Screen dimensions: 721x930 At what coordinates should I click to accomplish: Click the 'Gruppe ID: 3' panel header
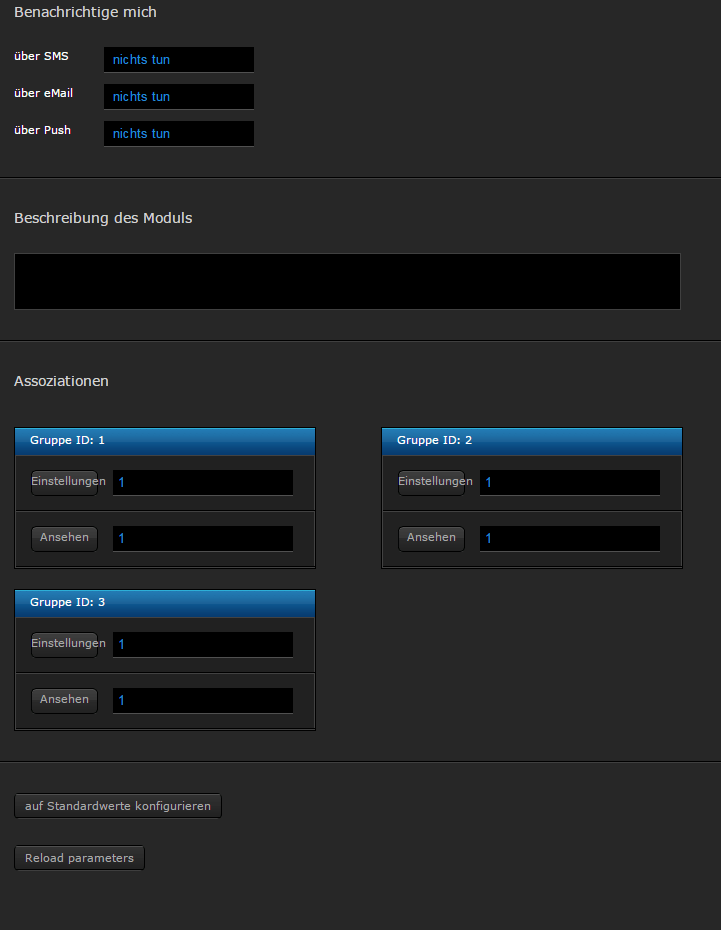[165, 603]
